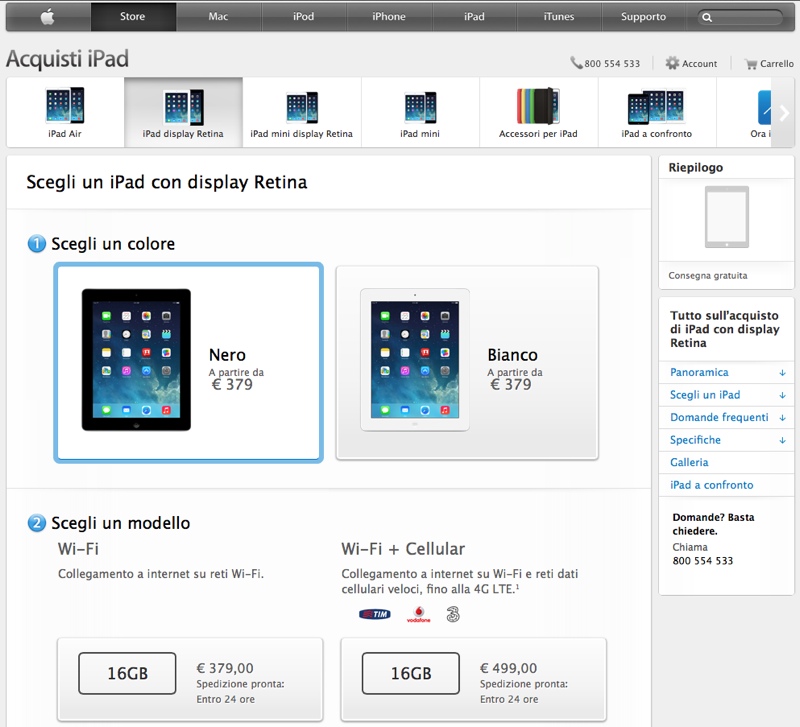Open the Panoramica sidebar link
Image resolution: width=800 pixels, height=727 pixels.
pos(699,372)
